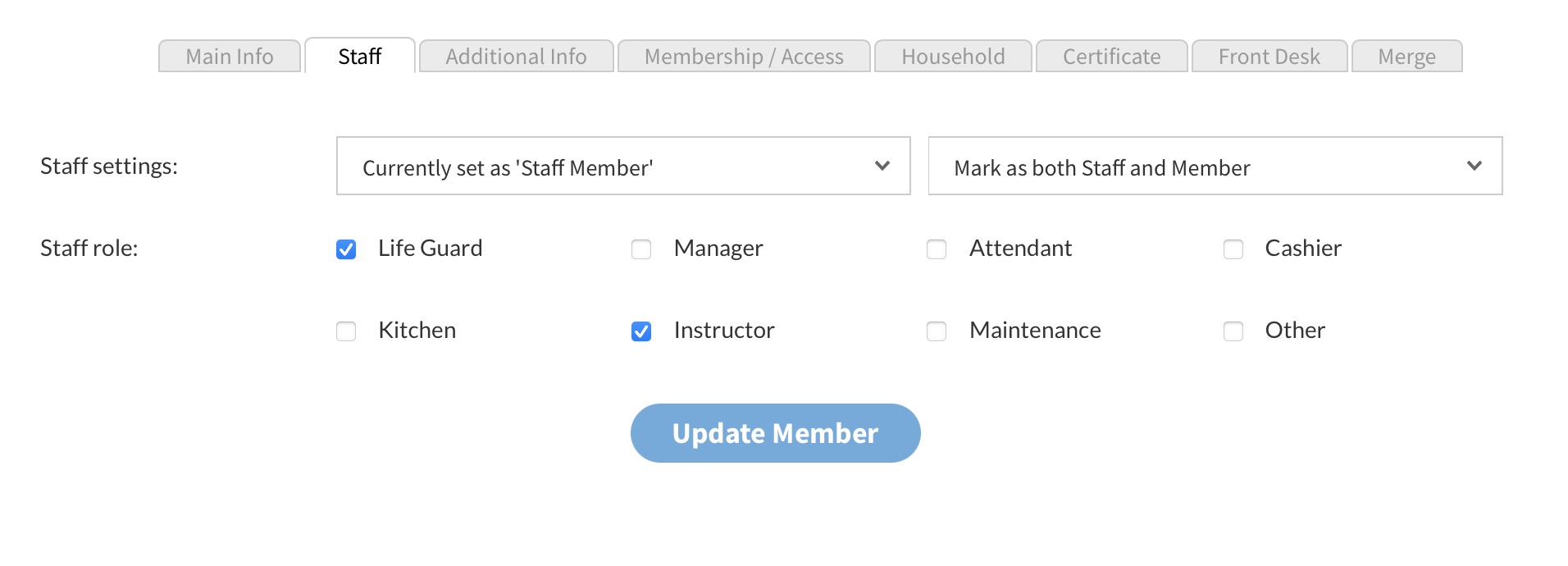Tick the Other role checkbox
This screenshot has height=566, width=1568.
(x=1233, y=331)
